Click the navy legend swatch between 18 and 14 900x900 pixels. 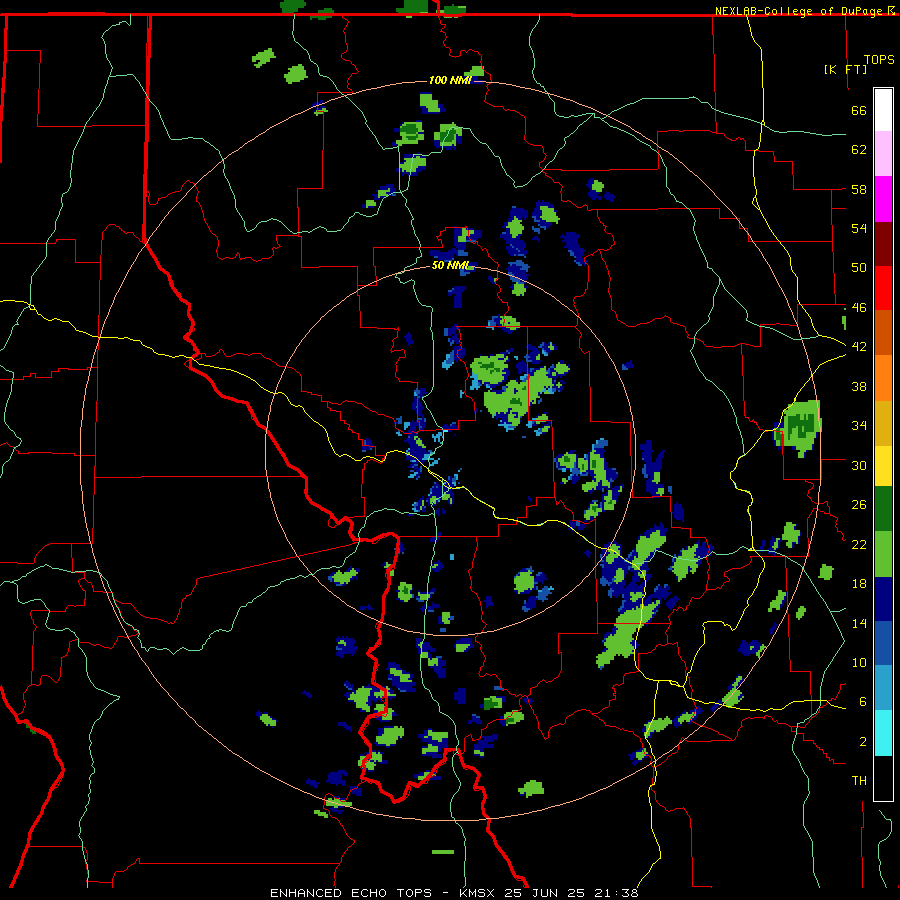pyautogui.click(x=883, y=599)
